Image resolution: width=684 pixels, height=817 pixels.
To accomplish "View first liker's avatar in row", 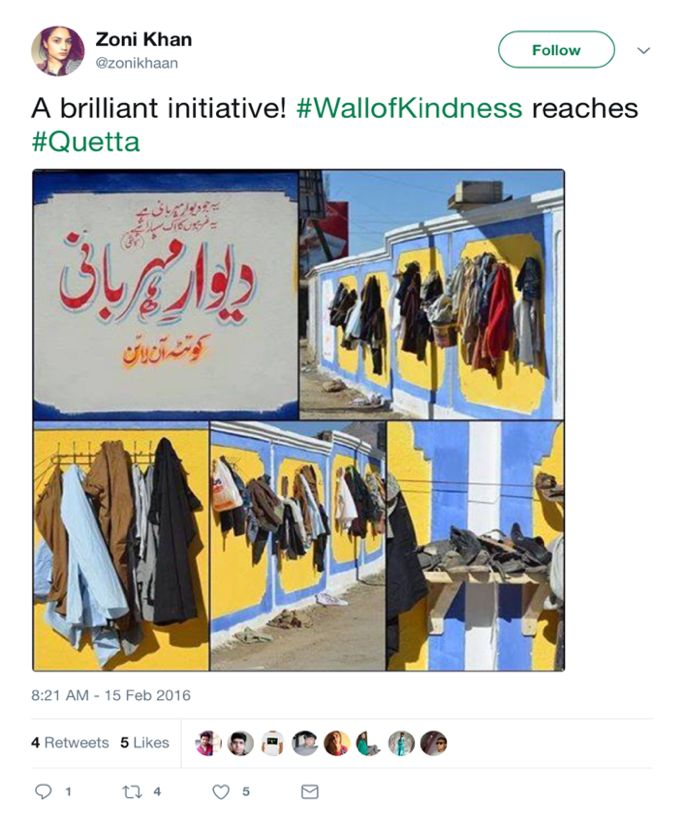I will [x=208, y=743].
